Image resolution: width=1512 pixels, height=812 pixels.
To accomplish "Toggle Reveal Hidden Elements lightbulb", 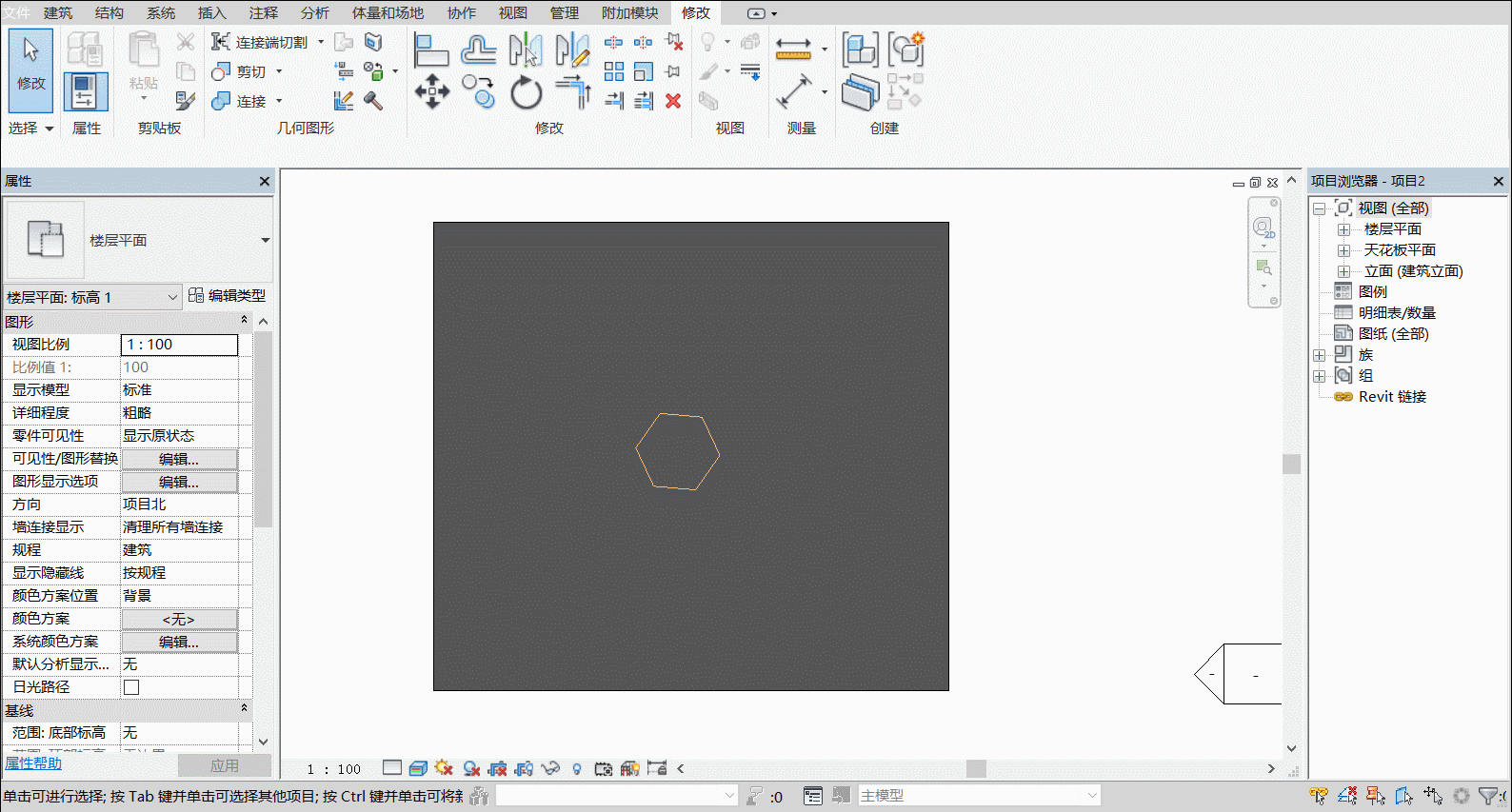I will [577, 768].
